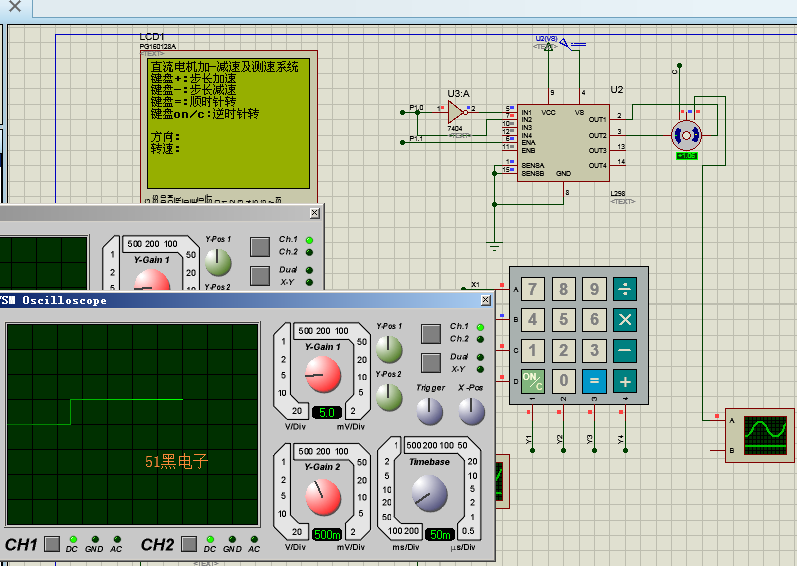
Task: Adjust the Y-Pos 1 knob on front oscilloscope
Action: 389,350
